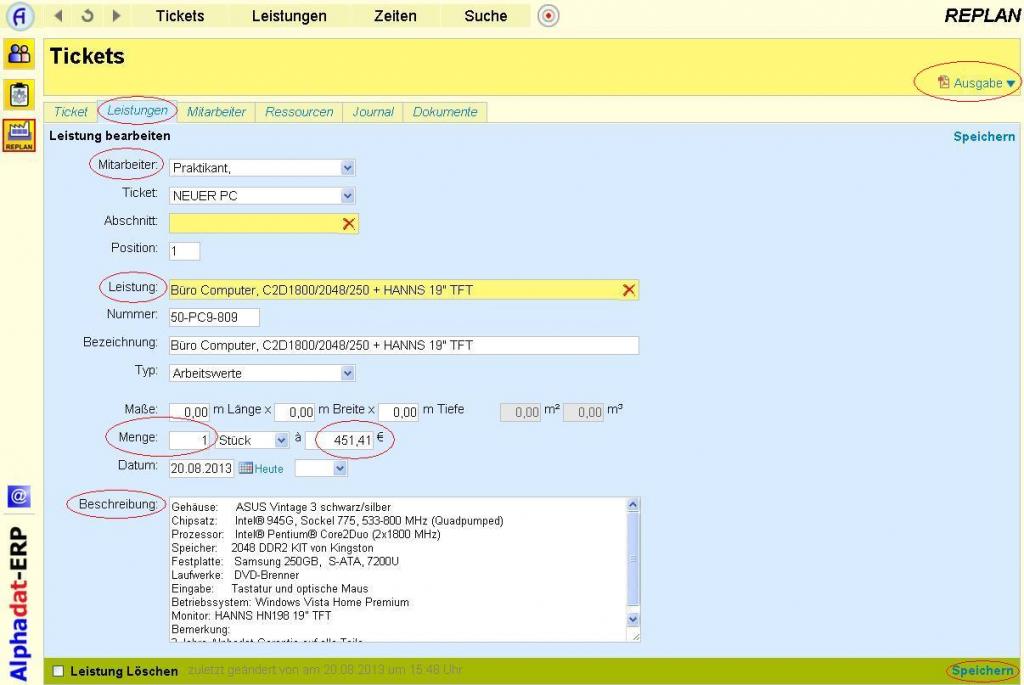
Task: Click the greyed m³ volume field
Action: click(583, 412)
